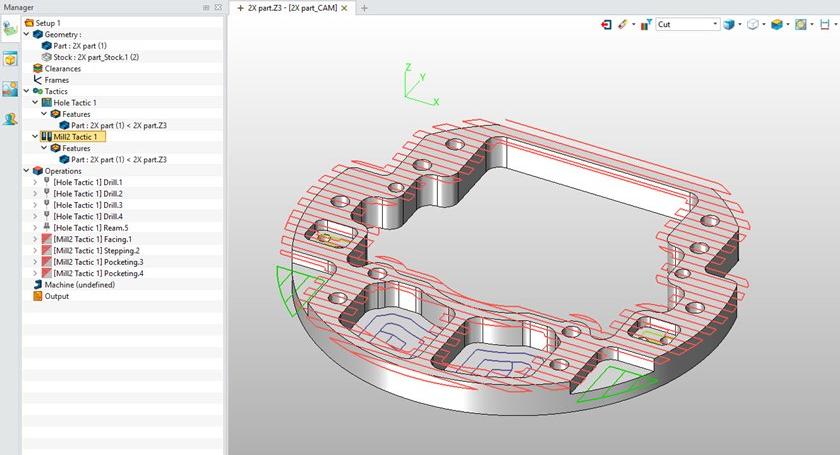
Task: Open the user role manager sidebar tab
Action: pyautogui.click(x=10, y=118)
